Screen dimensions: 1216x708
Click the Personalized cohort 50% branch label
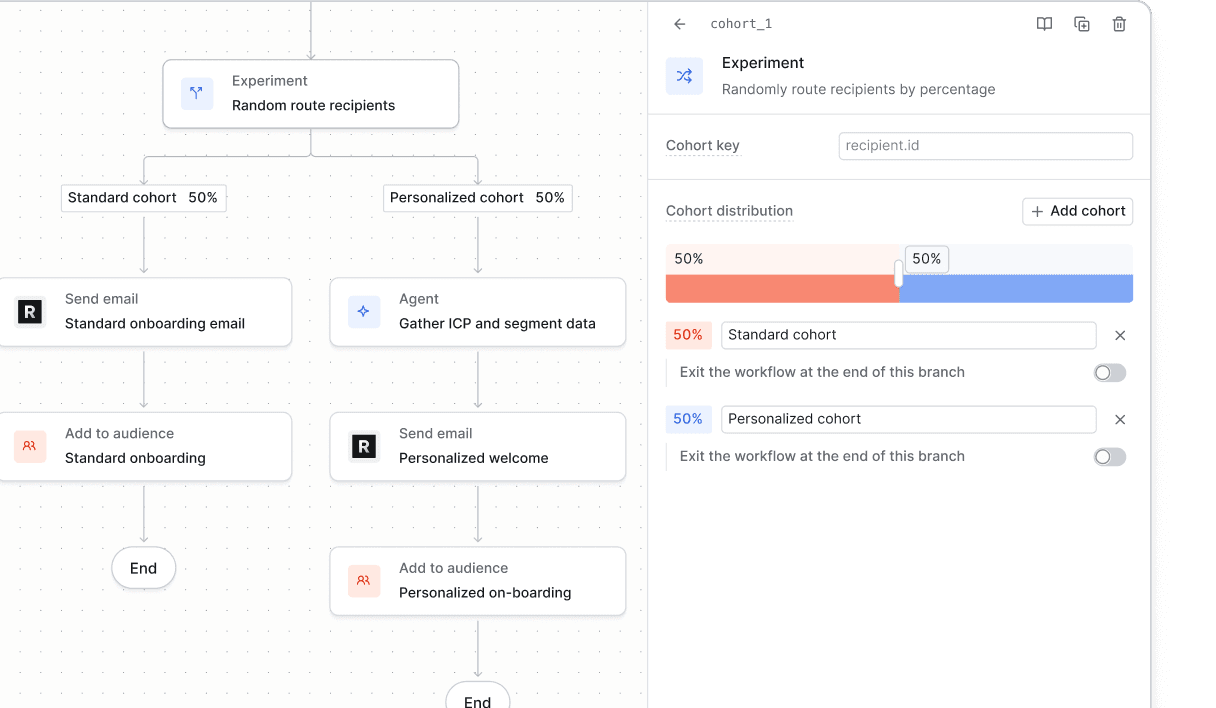pos(477,198)
